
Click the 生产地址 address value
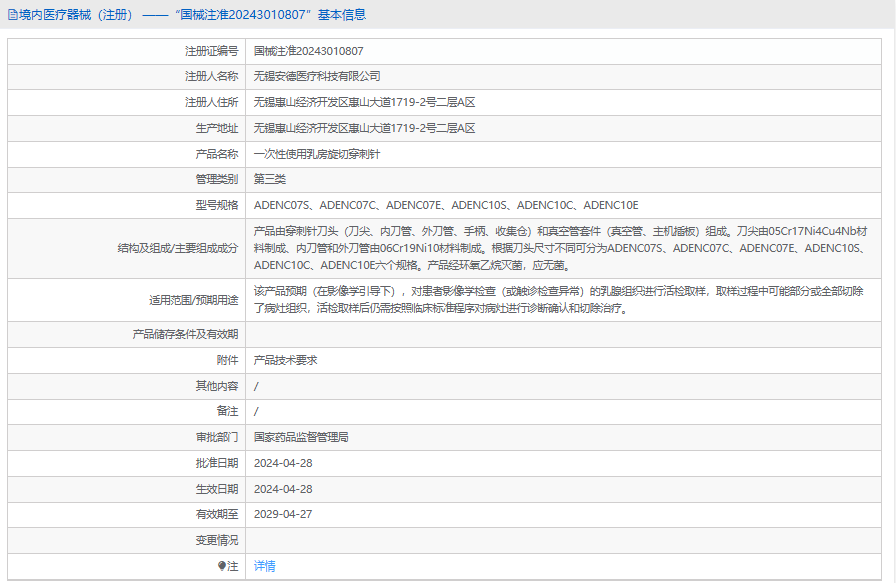[365, 128]
